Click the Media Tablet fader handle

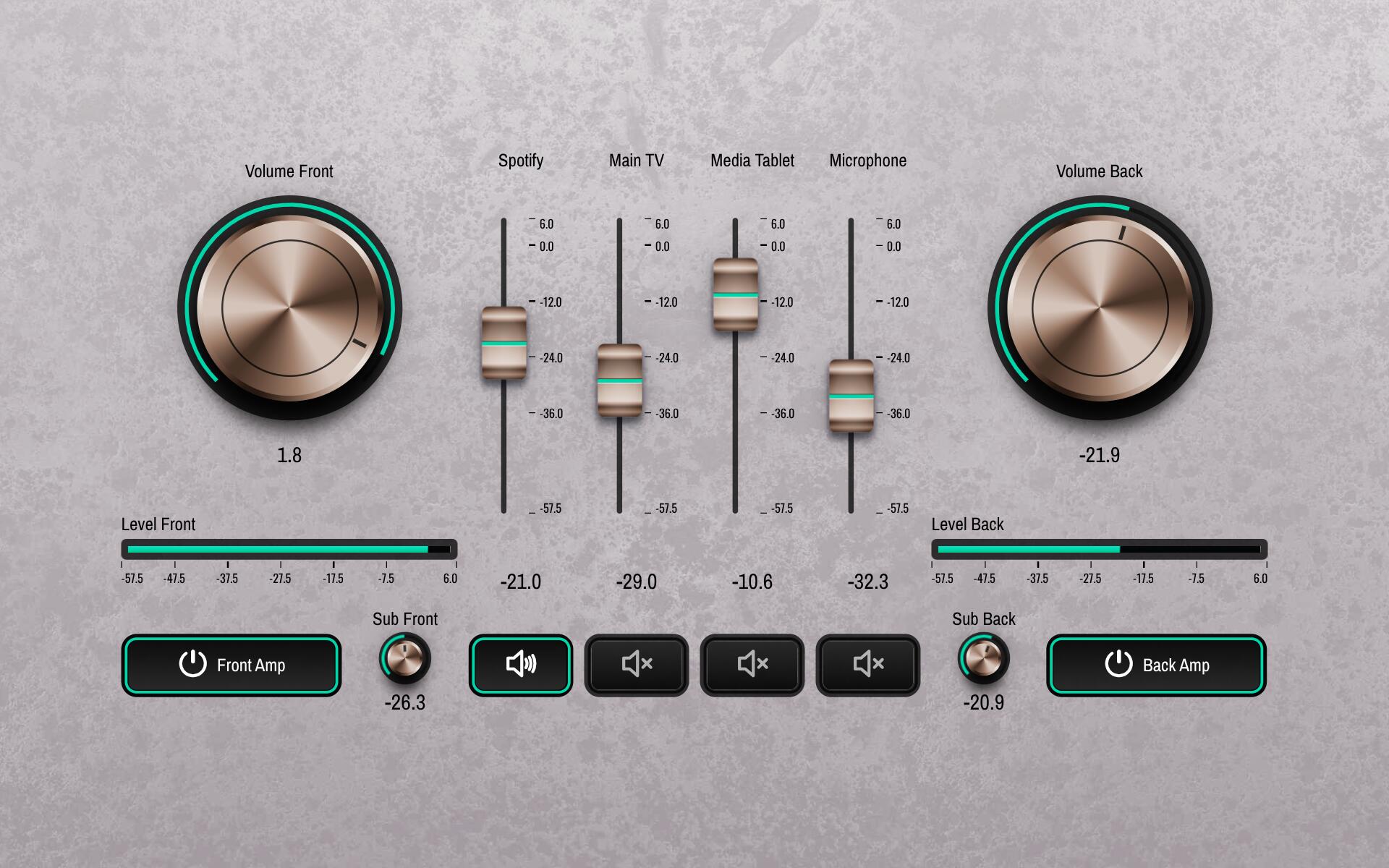pos(736,295)
